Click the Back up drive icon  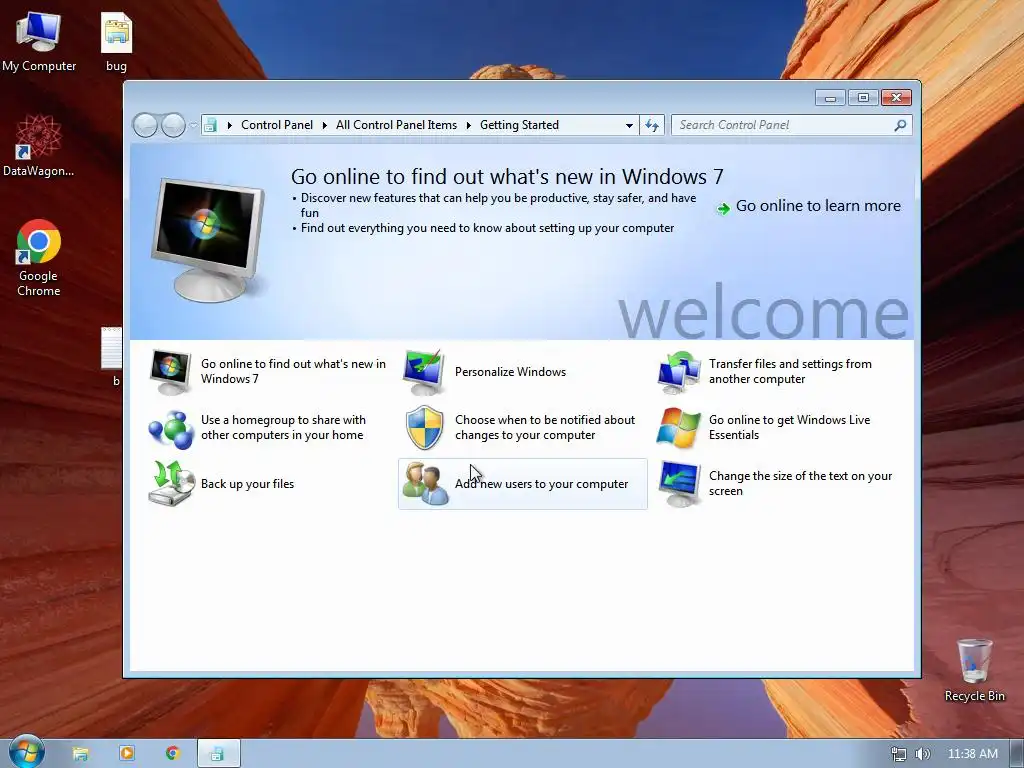(x=172, y=484)
